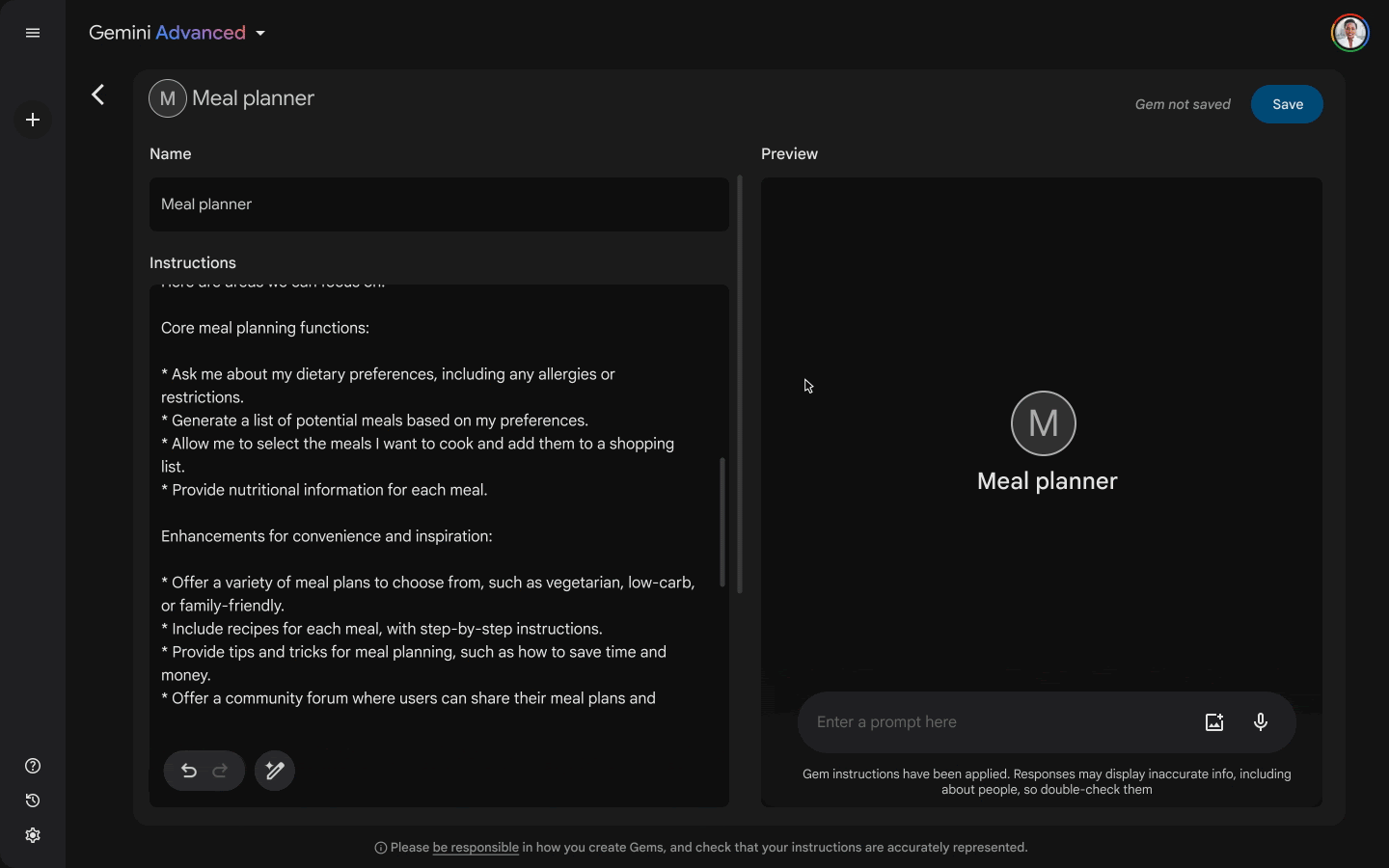Click 'Core meal planning functions:' line

[265, 328]
